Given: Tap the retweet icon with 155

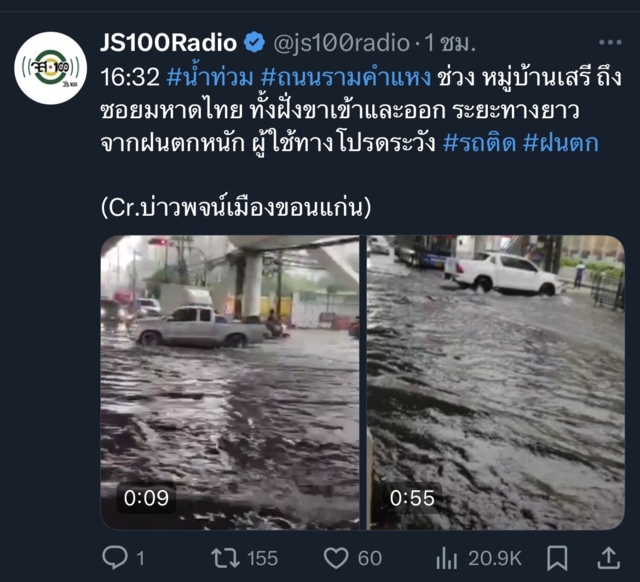Looking at the screenshot, I should (x=225, y=558).
